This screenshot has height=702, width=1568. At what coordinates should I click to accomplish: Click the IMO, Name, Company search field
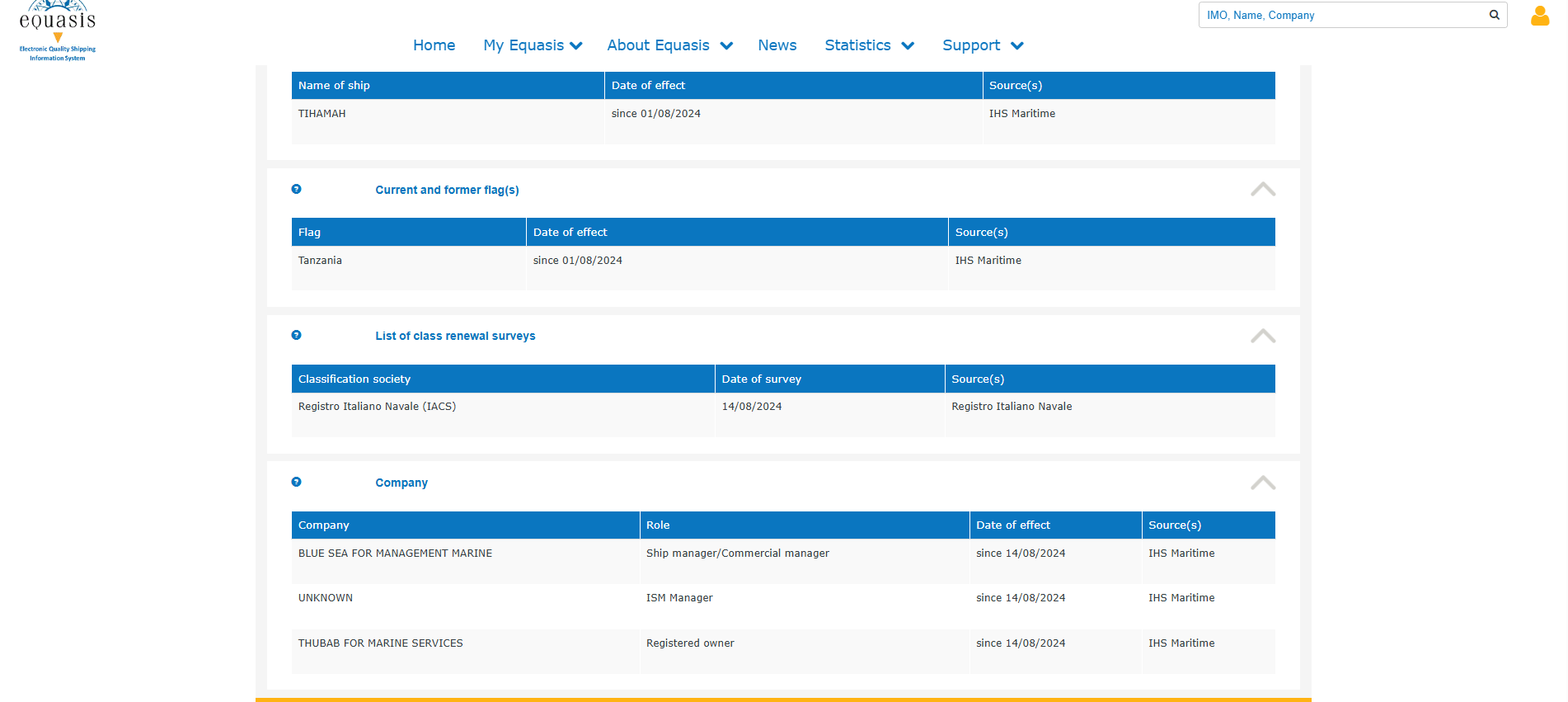point(1342,15)
